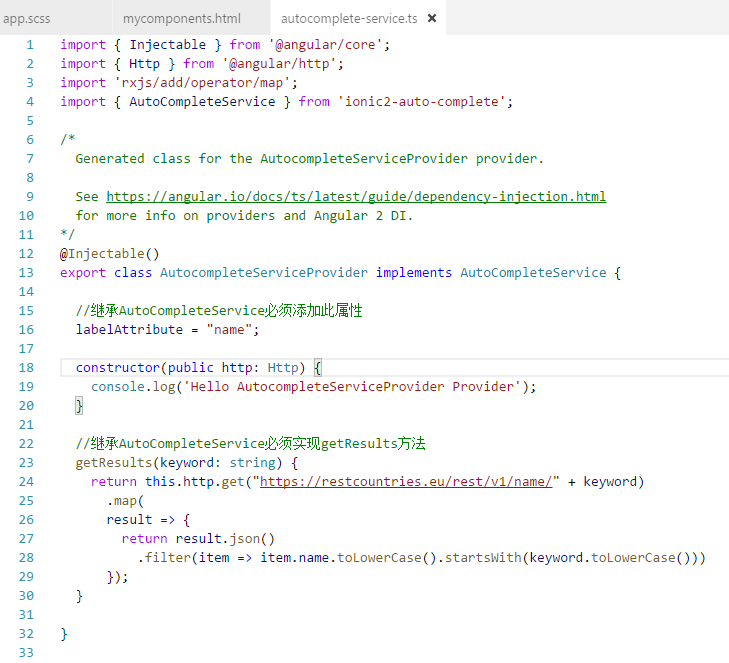729x663 pixels.
Task: Click the highlighted opening brace on line 18
Action: coord(318,368)
